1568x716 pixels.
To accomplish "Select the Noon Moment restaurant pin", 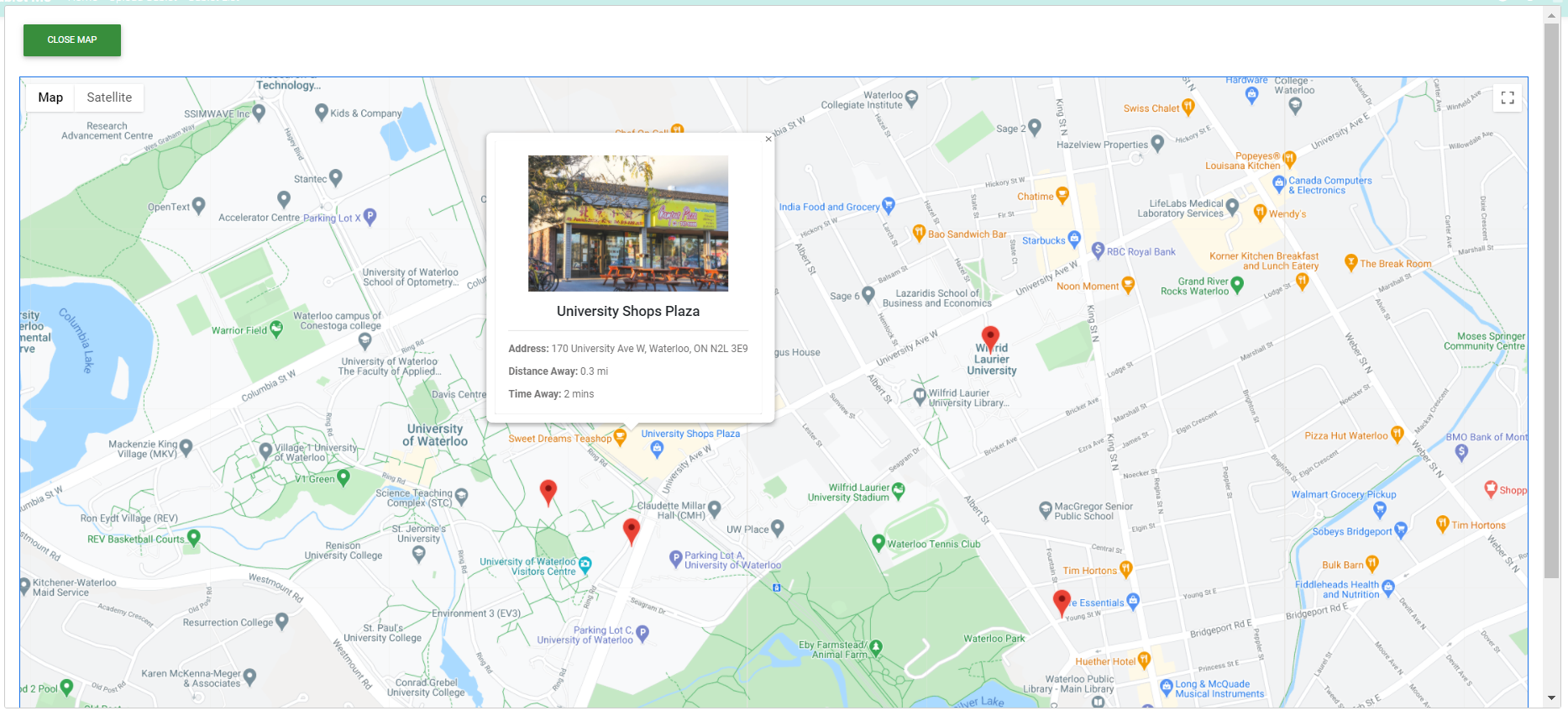I will 1128,285.
